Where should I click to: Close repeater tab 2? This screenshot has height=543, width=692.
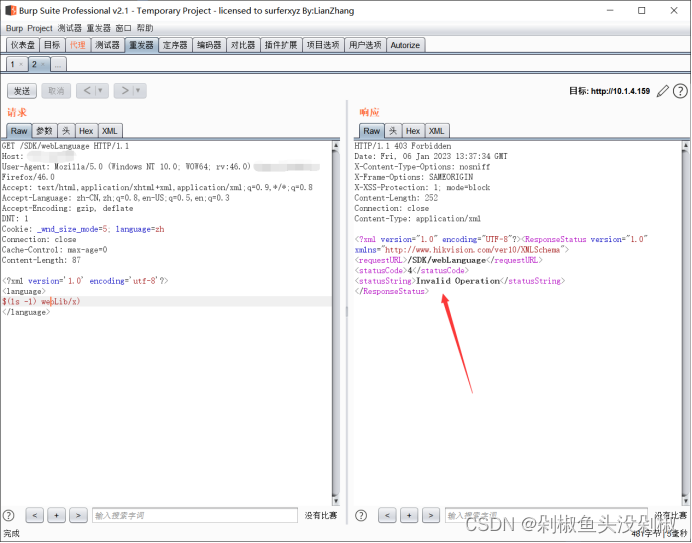point(43,64)
